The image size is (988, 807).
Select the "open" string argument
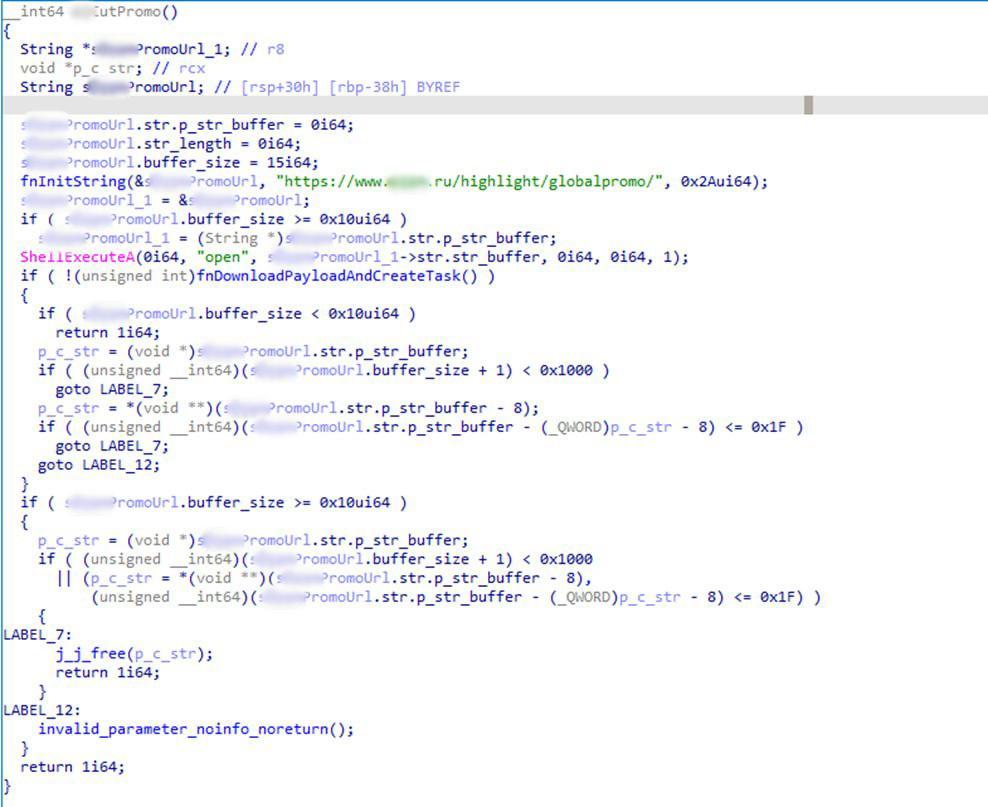pyautogui.click(x=211, y=257)
